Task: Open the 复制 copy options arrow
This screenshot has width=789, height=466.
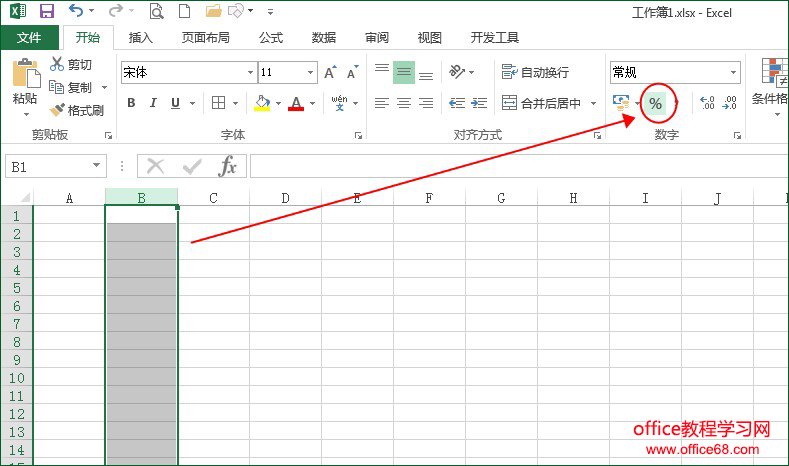Action: (x=104, y=88)
